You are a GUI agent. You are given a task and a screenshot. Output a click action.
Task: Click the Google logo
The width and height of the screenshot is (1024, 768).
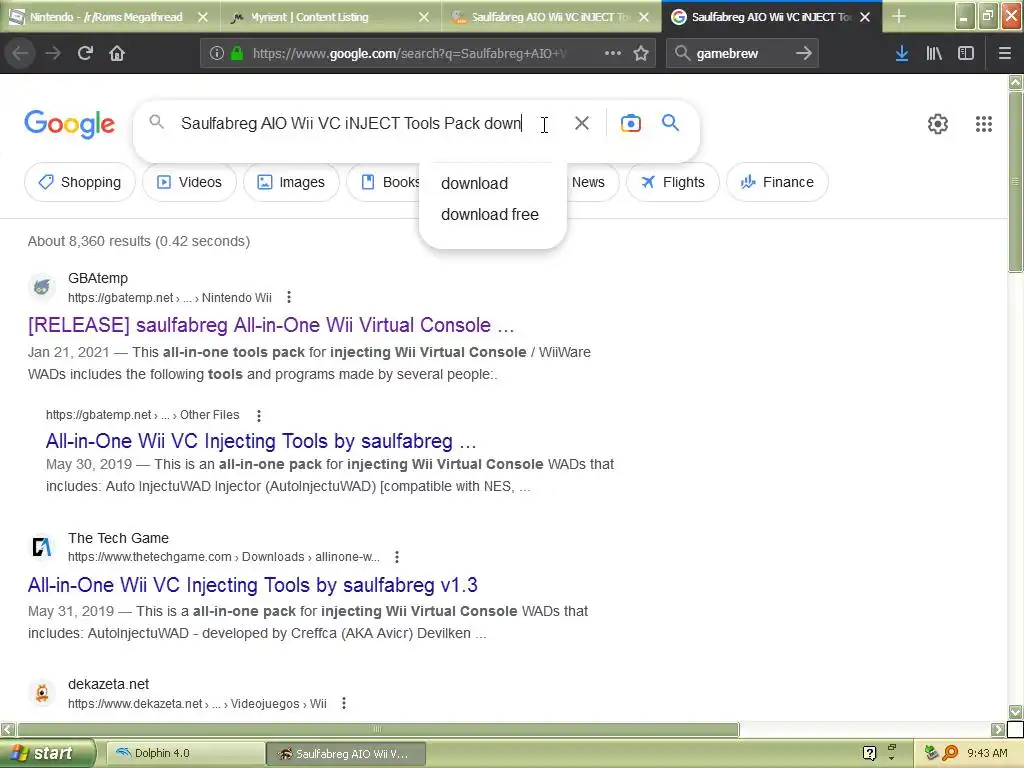[69, 124]
